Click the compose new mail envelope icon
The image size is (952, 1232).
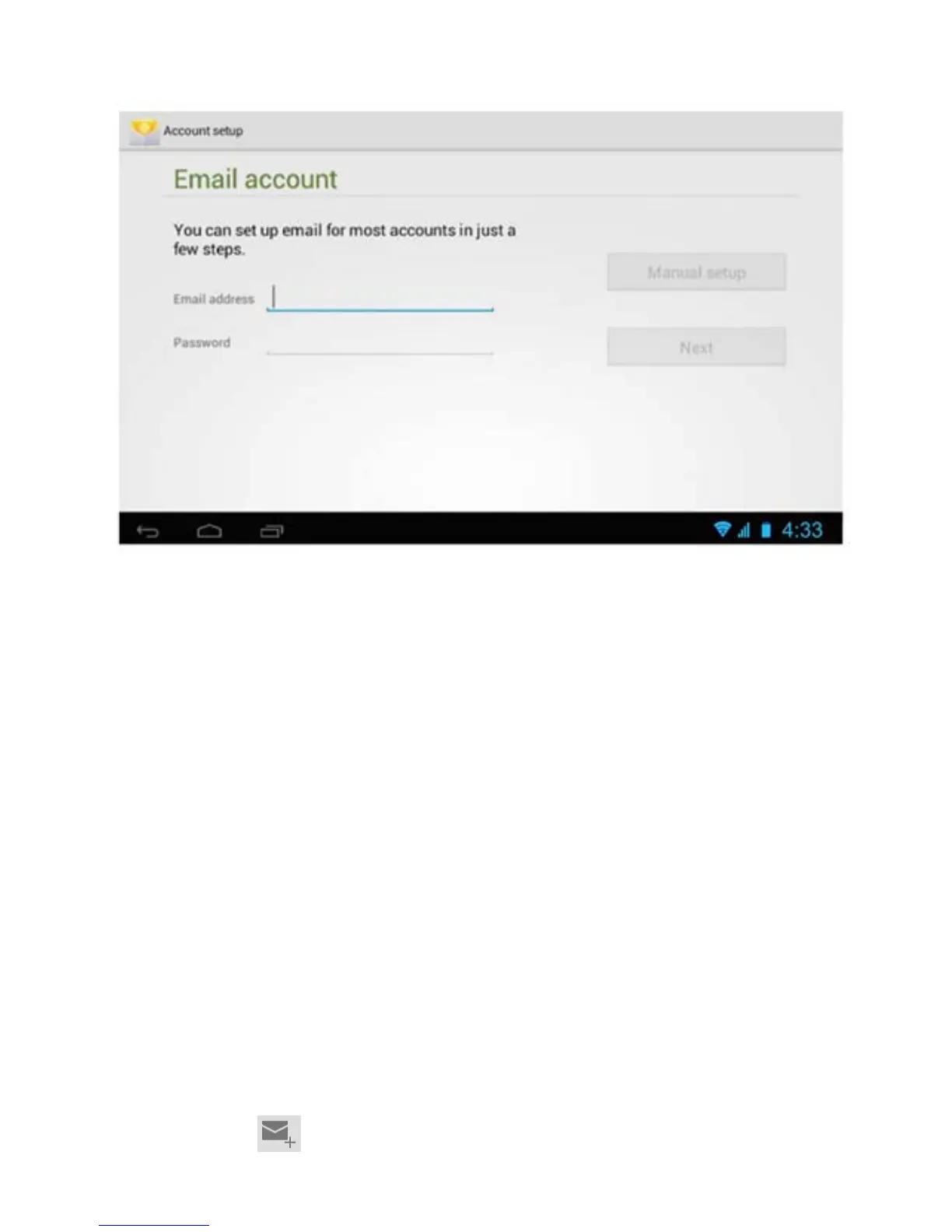(x=279, y=1133)
